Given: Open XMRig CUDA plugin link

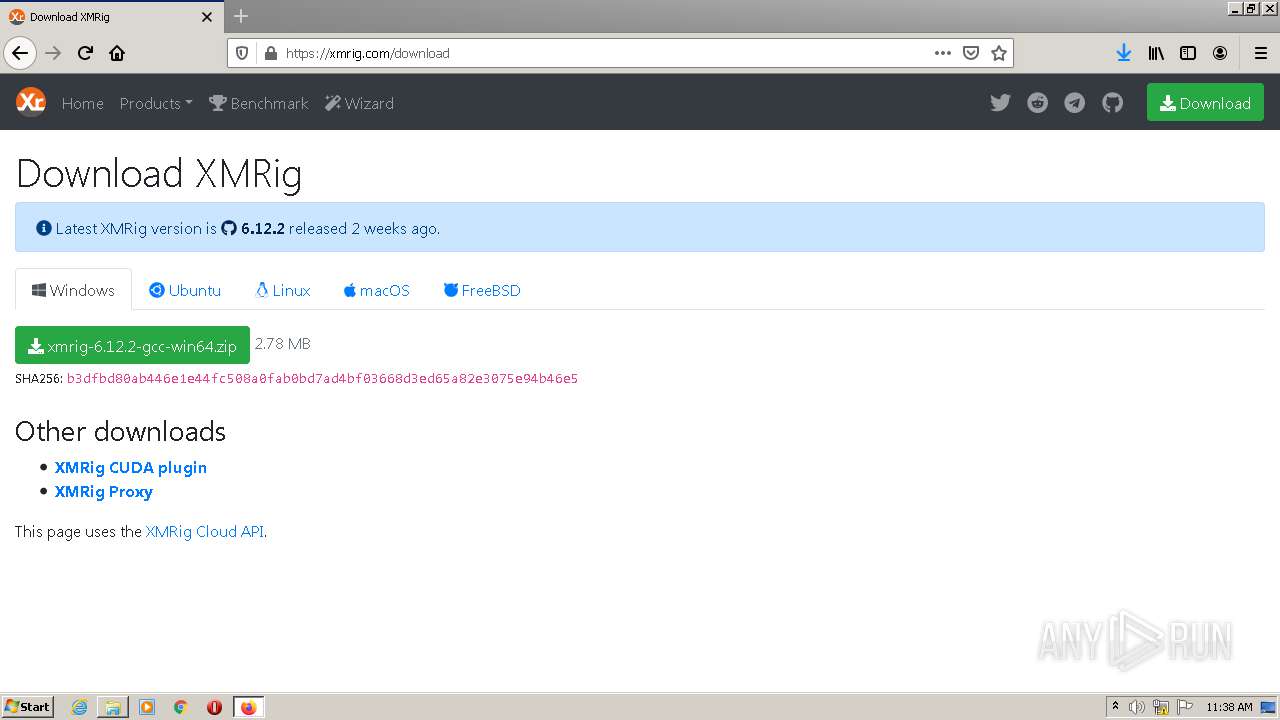Looking at the screenshot, I should point(131,467).
